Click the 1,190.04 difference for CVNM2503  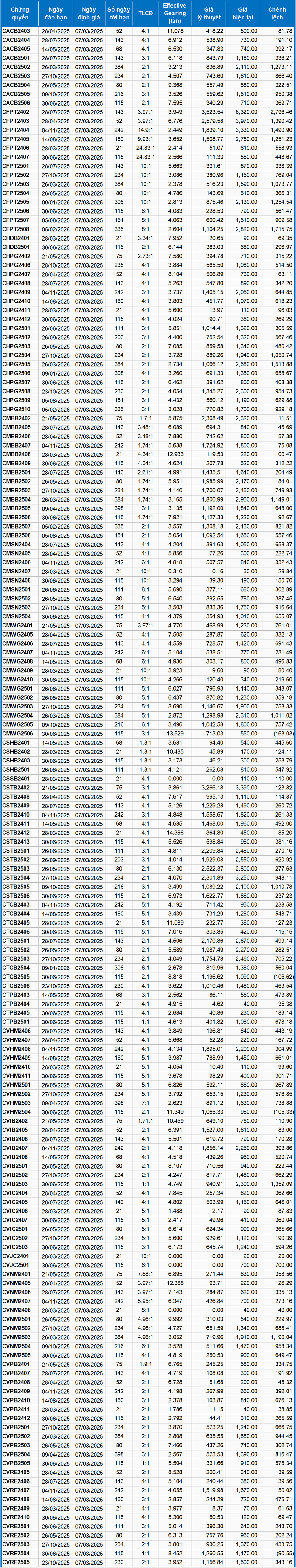coord(281,1337)
